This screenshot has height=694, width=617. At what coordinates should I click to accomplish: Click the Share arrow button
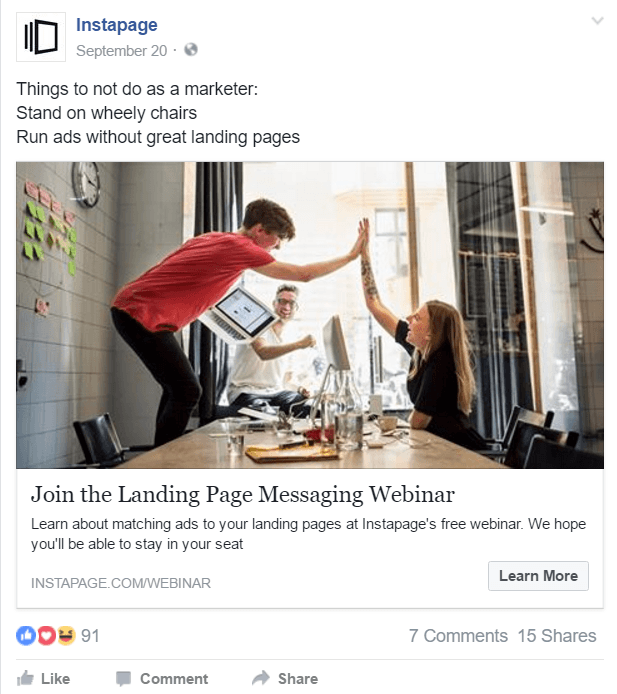(x=285, y=679)
